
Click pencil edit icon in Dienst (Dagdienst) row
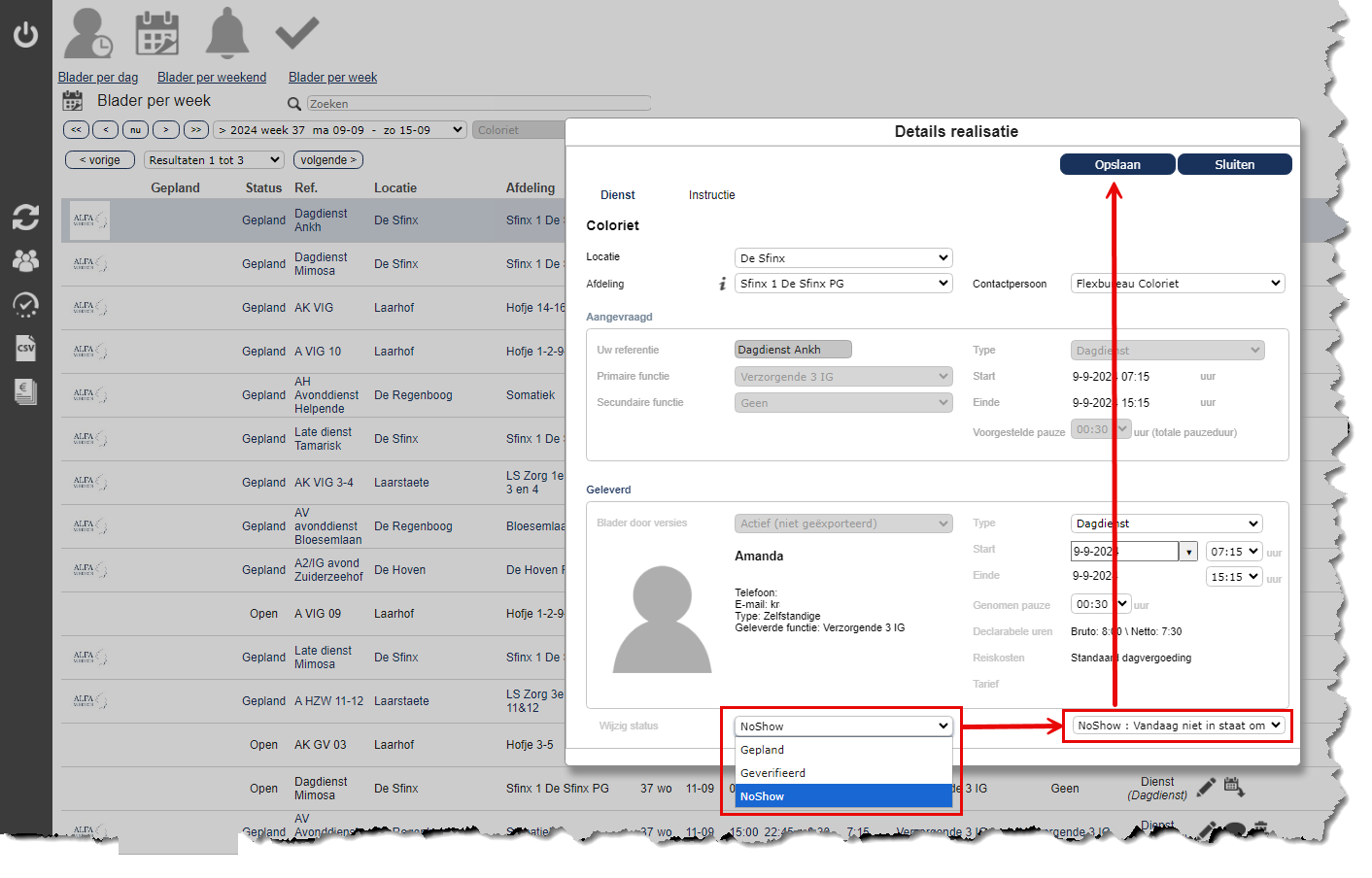1206,788
